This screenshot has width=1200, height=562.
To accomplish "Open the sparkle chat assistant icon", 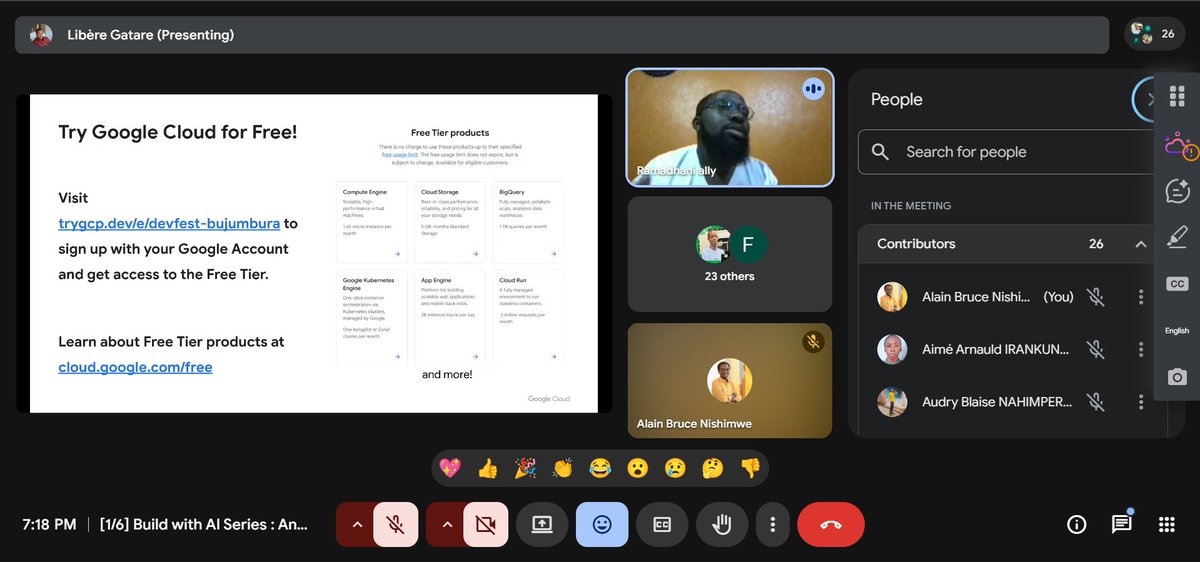I will (1177, 191).
